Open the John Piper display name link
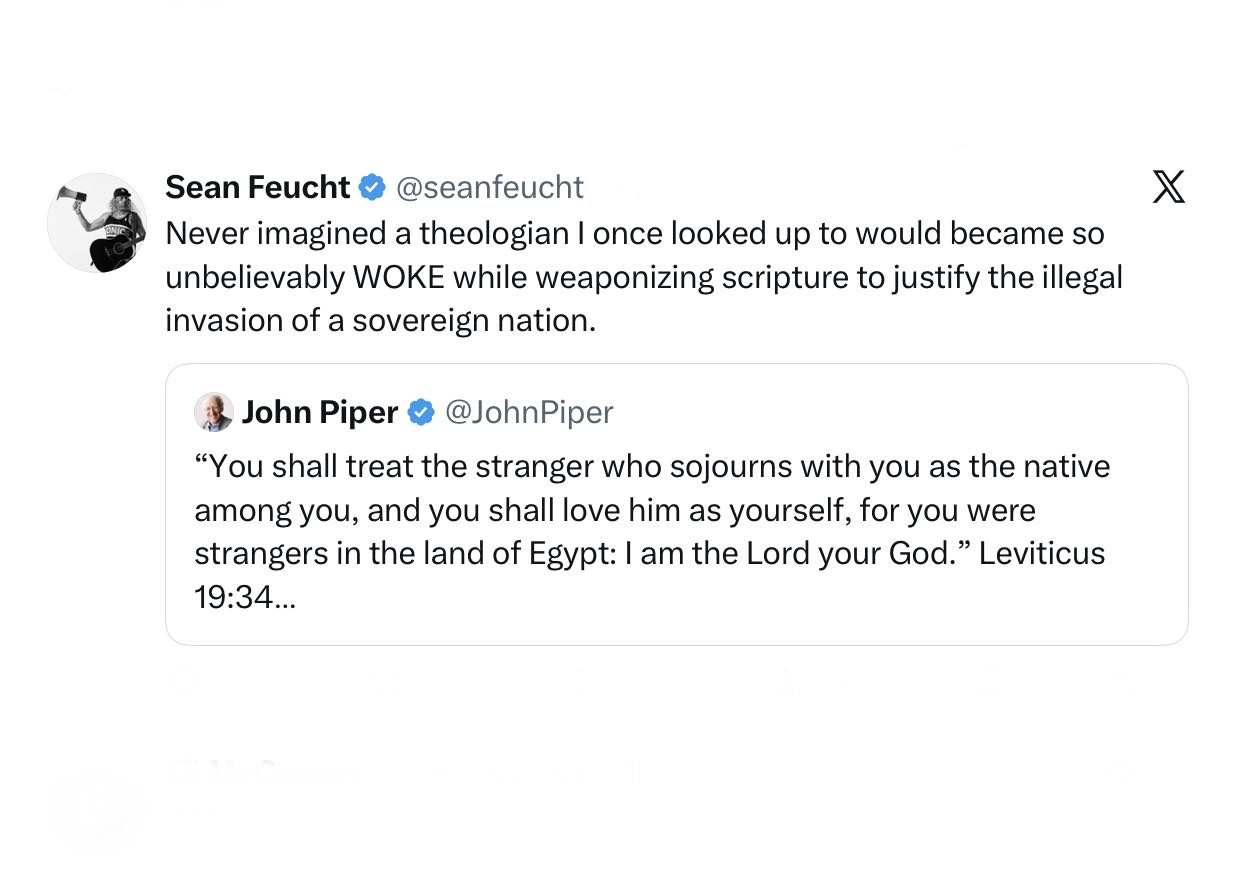The height and width of the screenshot is (870, 1248). coord(320,412)
